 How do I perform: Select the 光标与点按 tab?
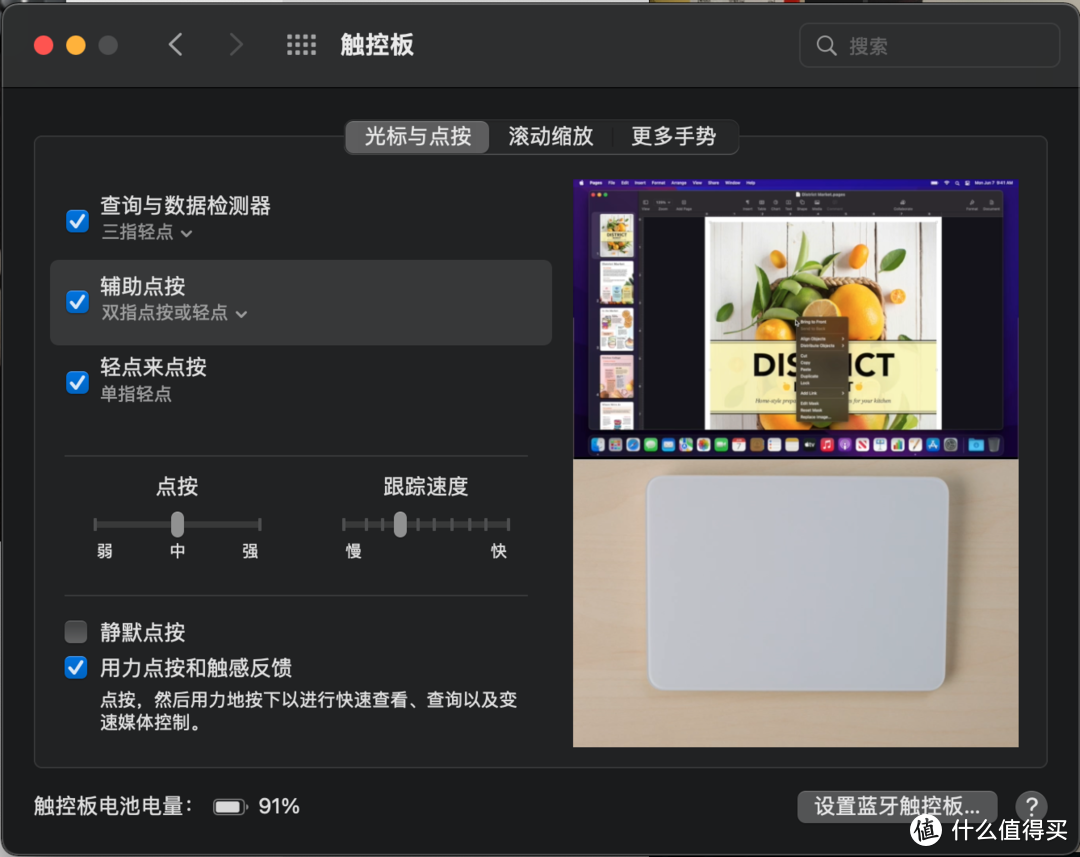[416, 137]
